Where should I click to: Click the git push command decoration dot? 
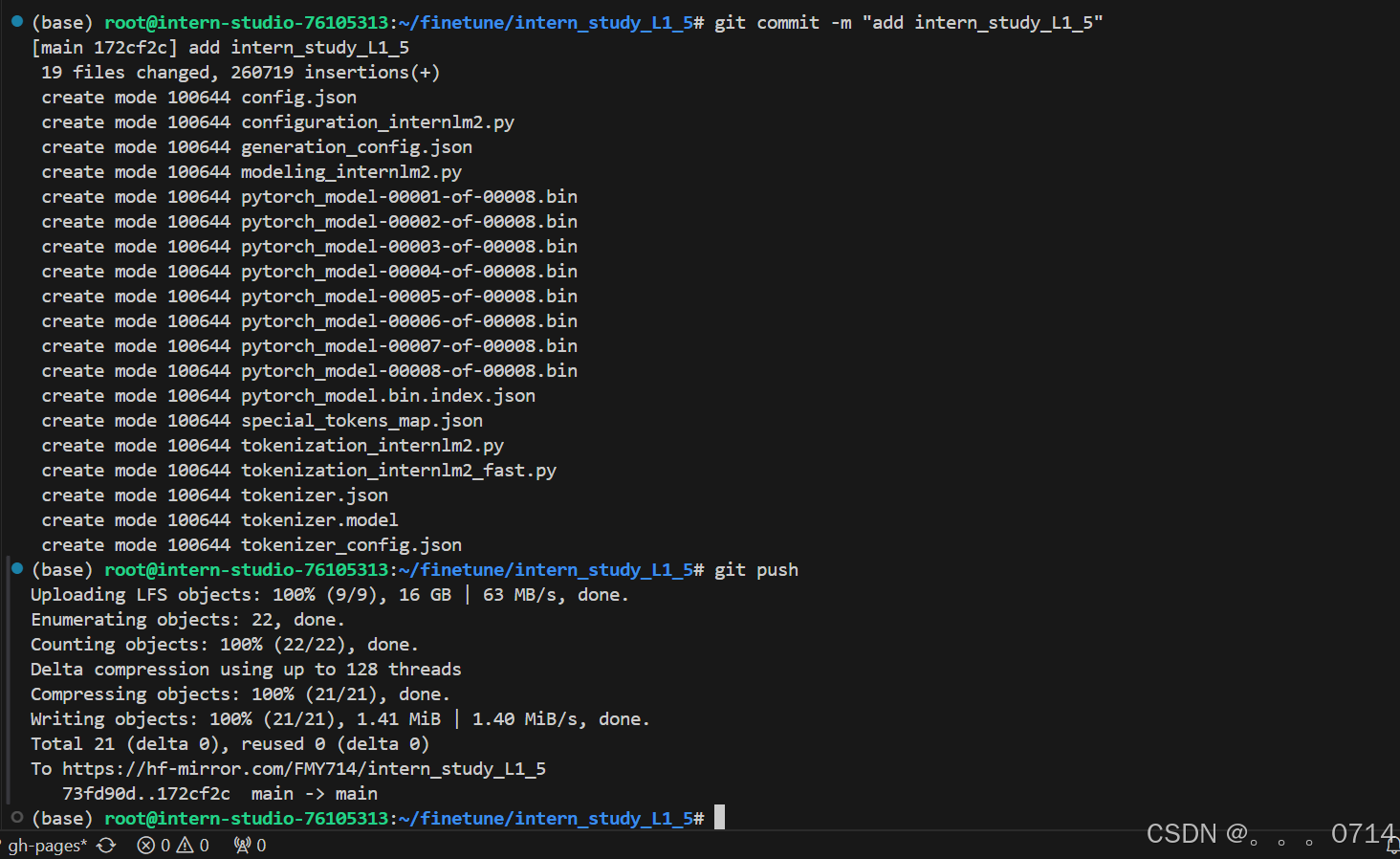click(x=17, y=568)
